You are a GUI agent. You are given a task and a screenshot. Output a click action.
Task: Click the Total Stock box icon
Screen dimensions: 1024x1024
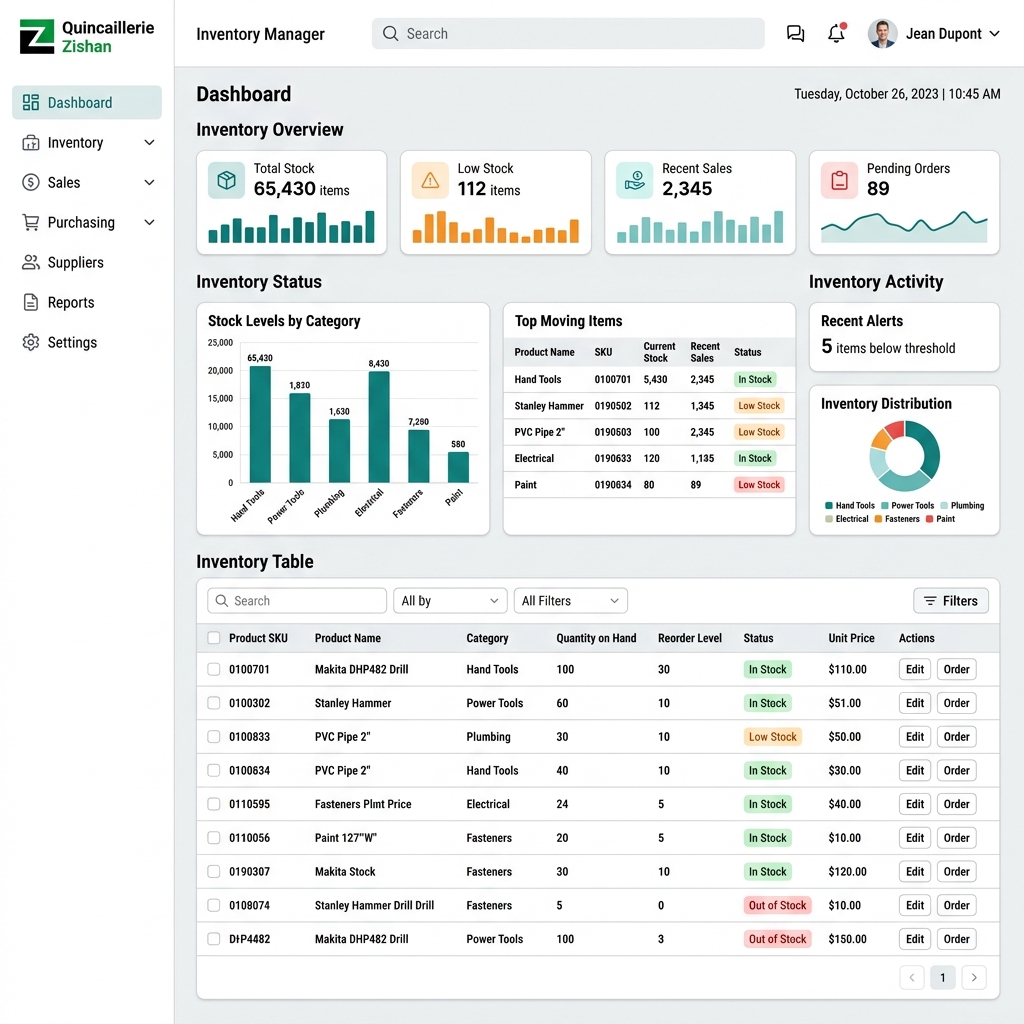pos(226,180)
